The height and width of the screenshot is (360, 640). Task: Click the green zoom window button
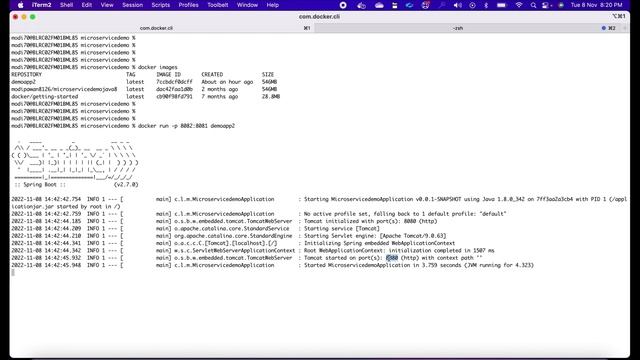[x=33, y=17]
